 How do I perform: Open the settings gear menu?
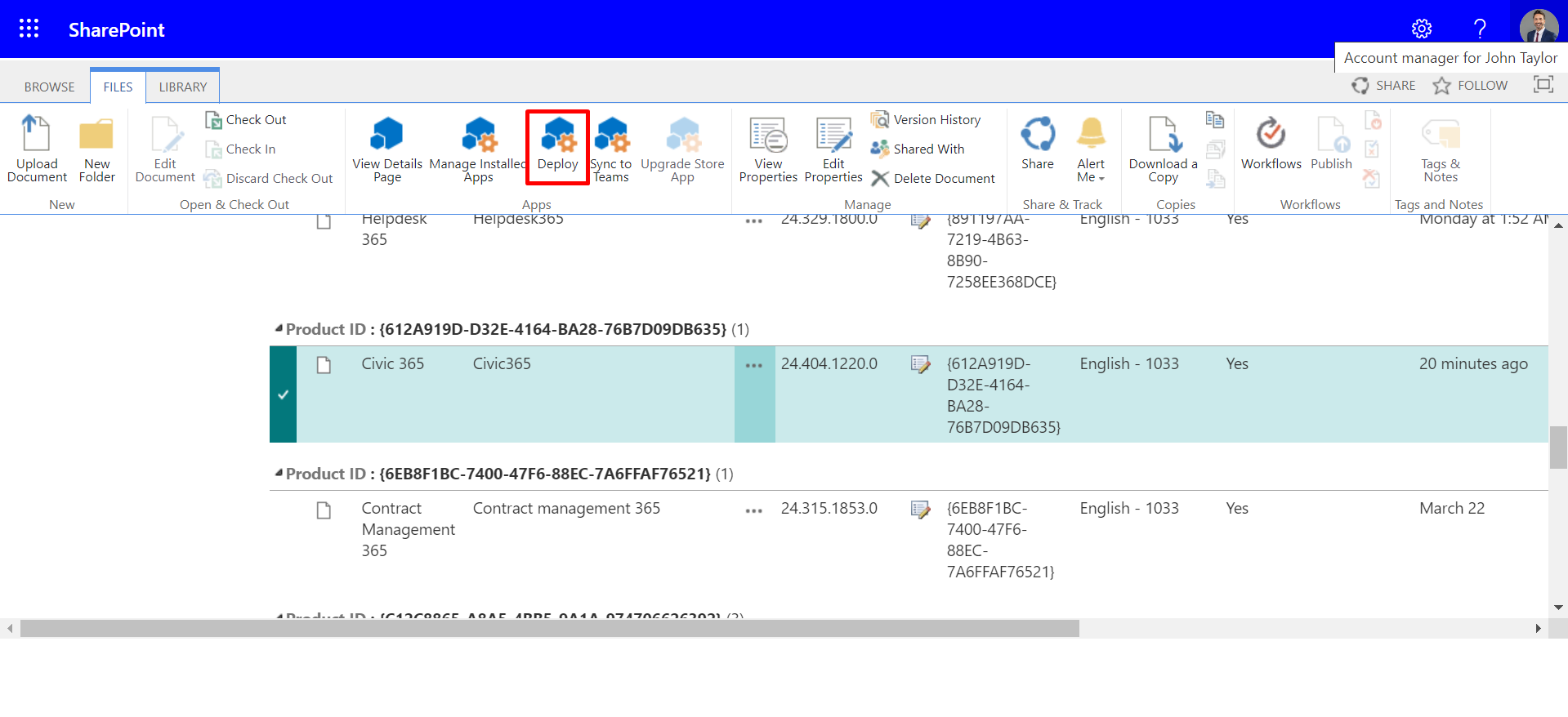(1422, 29)
